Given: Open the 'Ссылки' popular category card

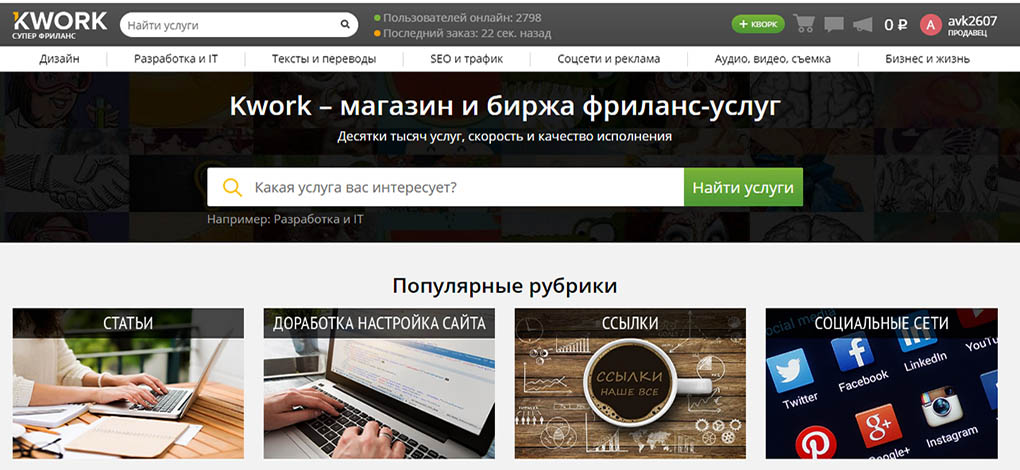Looking at the screenshot, I should (630, 384).
